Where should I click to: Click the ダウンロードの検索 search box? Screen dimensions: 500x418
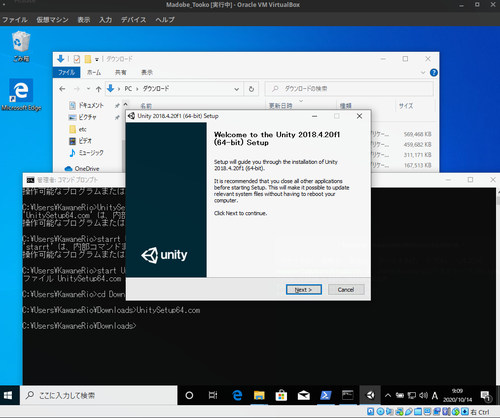pyautogui.click(x=349, y=89)
